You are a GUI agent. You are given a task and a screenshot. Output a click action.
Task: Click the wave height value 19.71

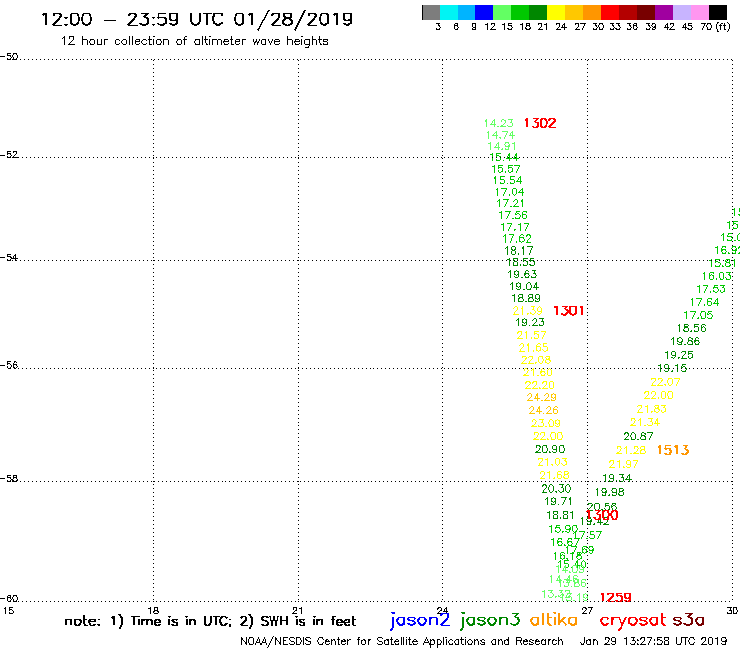click(558, 501)
